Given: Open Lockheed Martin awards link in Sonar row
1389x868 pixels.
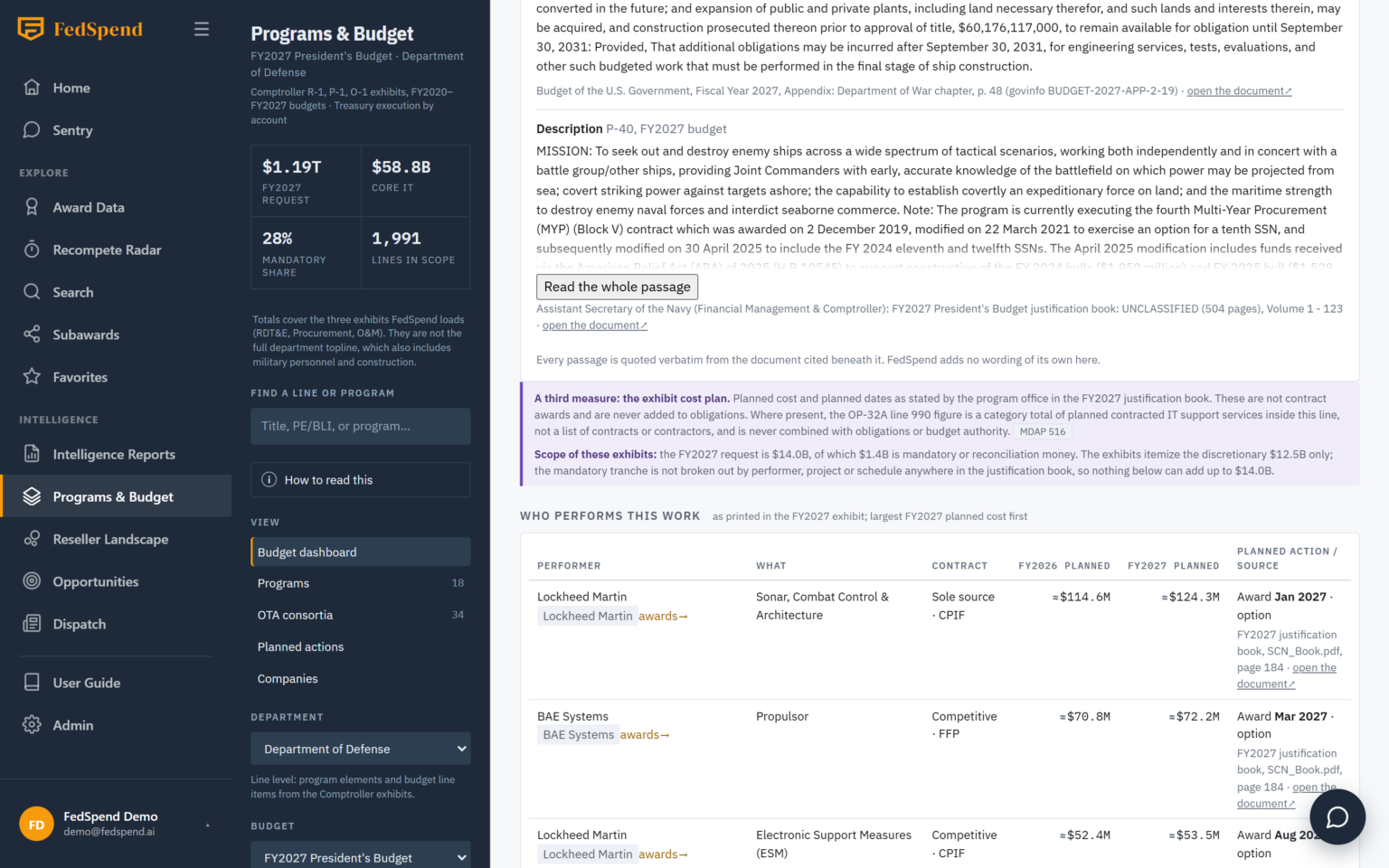Looking at the screenshot, I should (663, 617).
